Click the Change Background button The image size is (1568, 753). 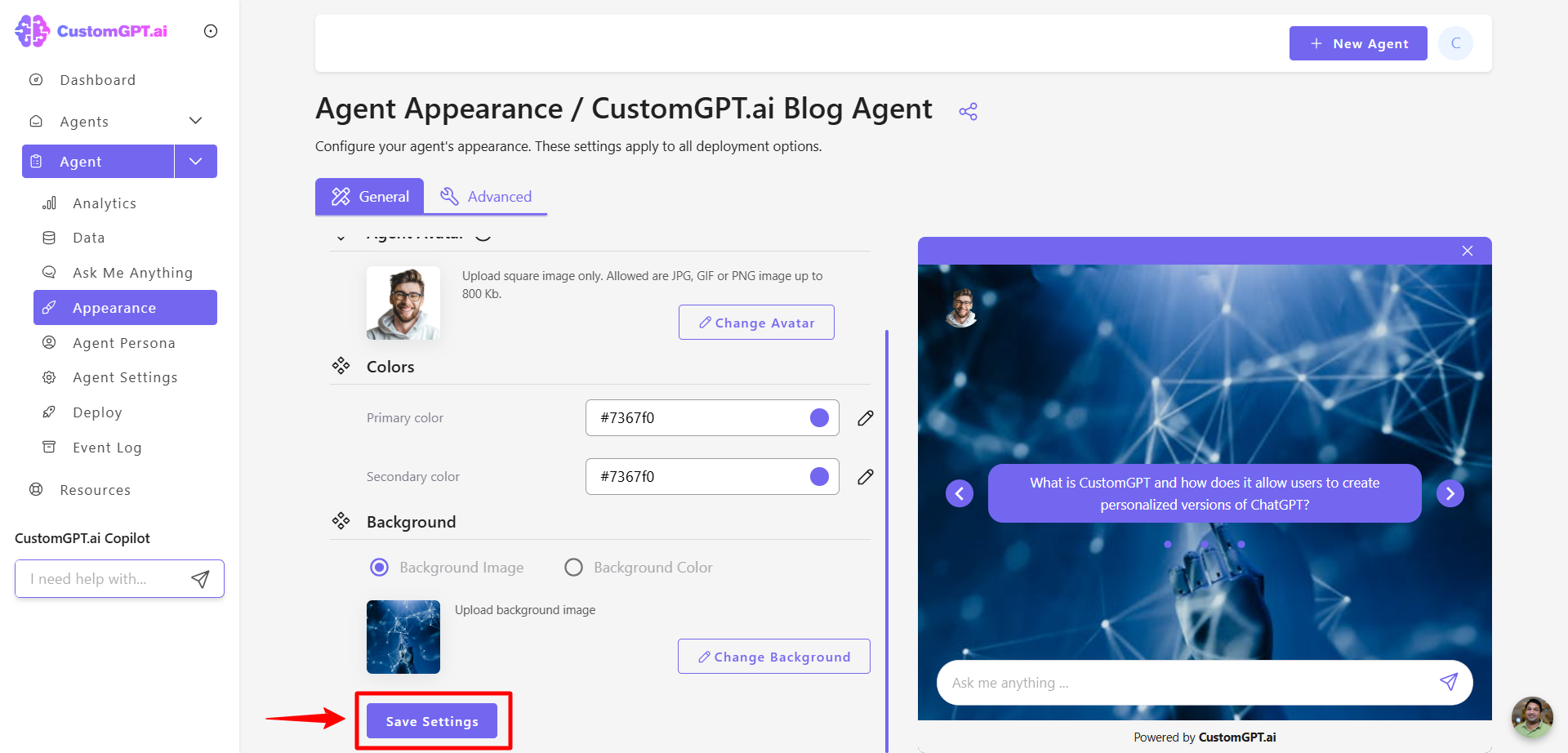[x=774, y=657]
